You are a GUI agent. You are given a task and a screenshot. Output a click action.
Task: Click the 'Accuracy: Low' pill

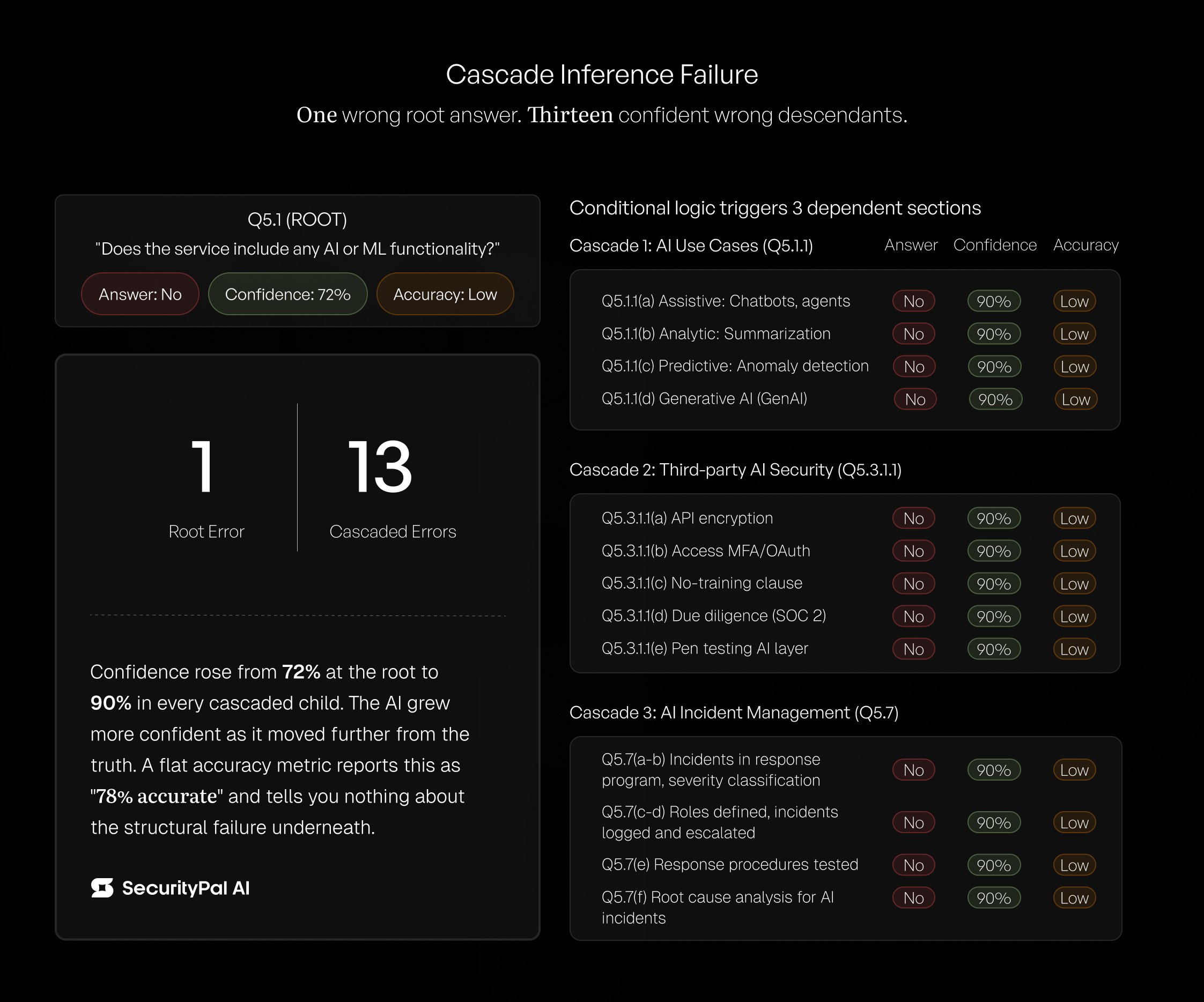[445, 294]
